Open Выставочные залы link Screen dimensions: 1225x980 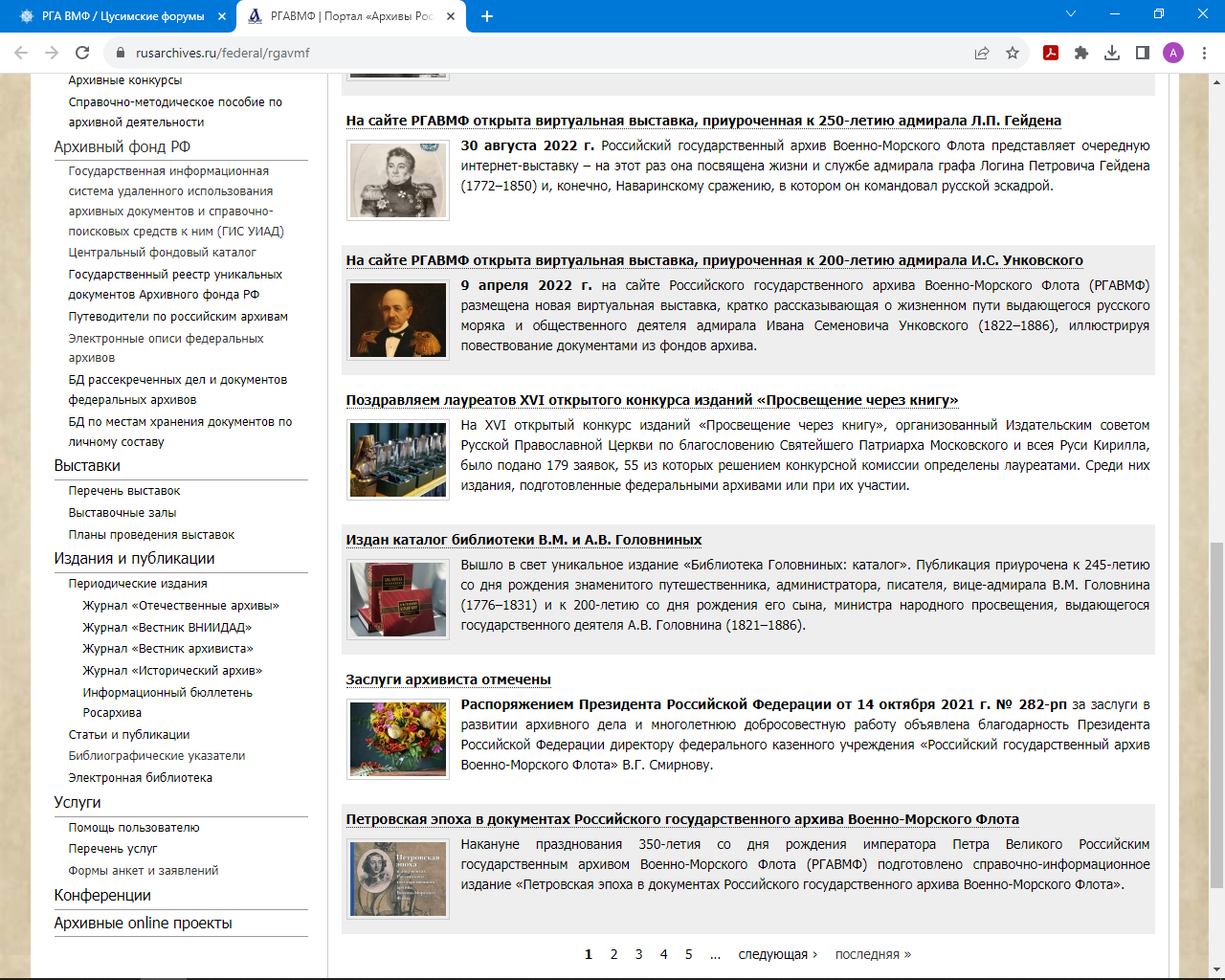click(x=122, y=513)
